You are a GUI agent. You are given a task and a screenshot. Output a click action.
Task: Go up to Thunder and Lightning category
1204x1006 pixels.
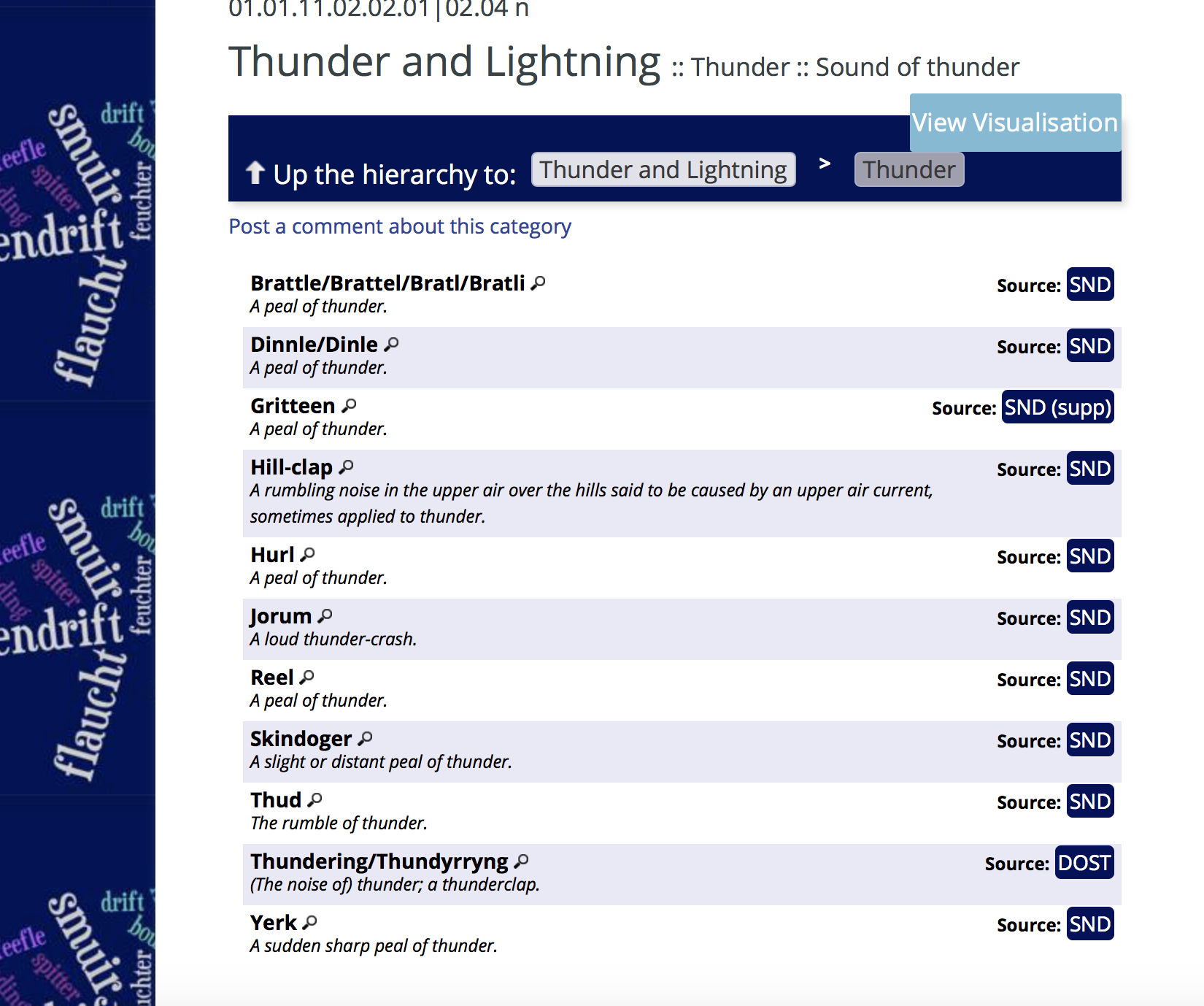(663, 170)
